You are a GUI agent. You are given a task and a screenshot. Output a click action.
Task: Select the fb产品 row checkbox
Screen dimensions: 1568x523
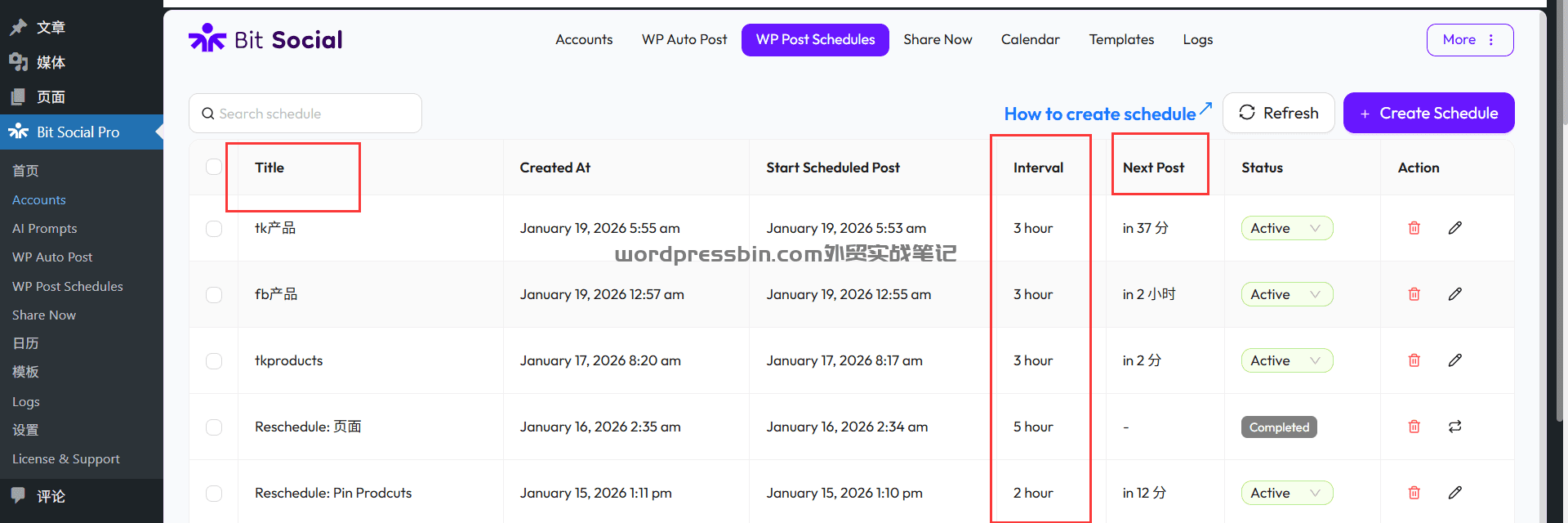coord(214,295)
